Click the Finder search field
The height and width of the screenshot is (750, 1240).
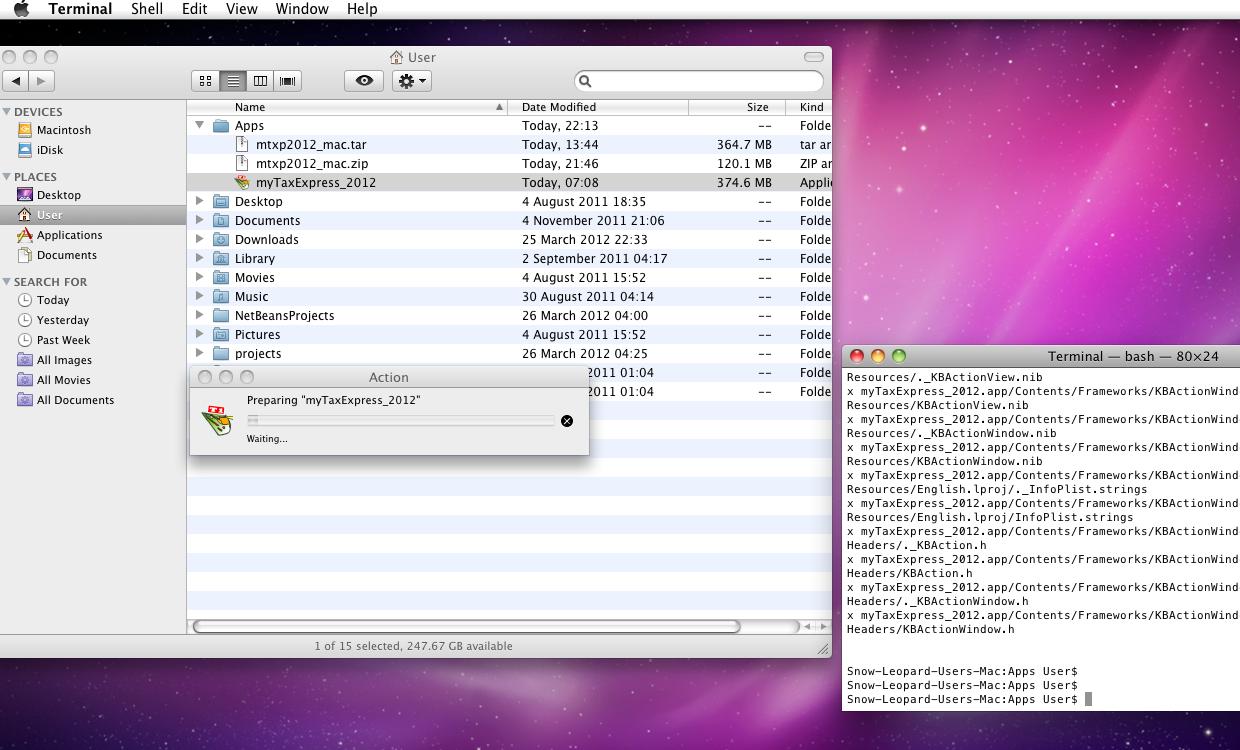pos(699,81)
